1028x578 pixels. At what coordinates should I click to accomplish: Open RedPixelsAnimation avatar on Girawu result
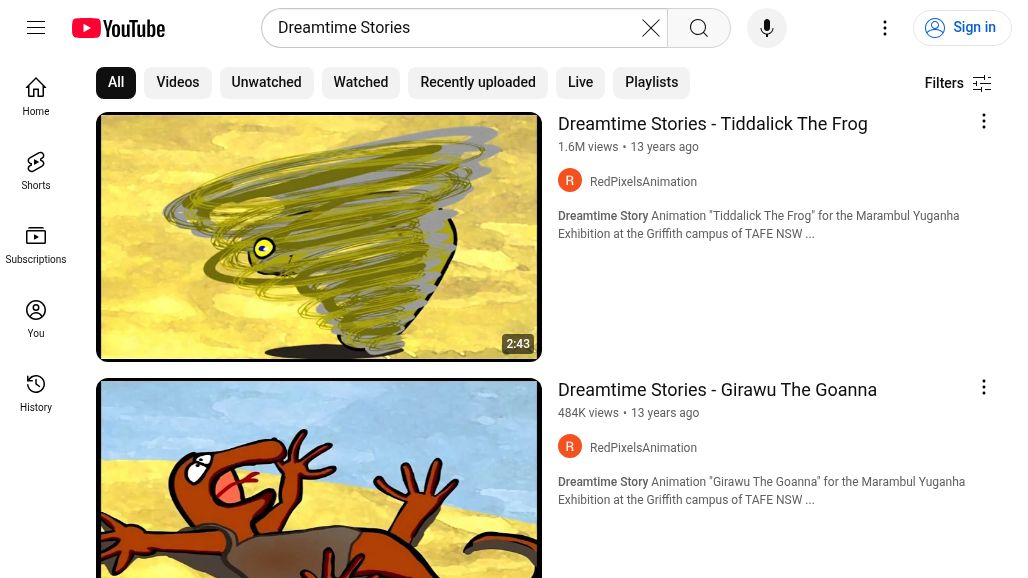(x=570, y=447)
